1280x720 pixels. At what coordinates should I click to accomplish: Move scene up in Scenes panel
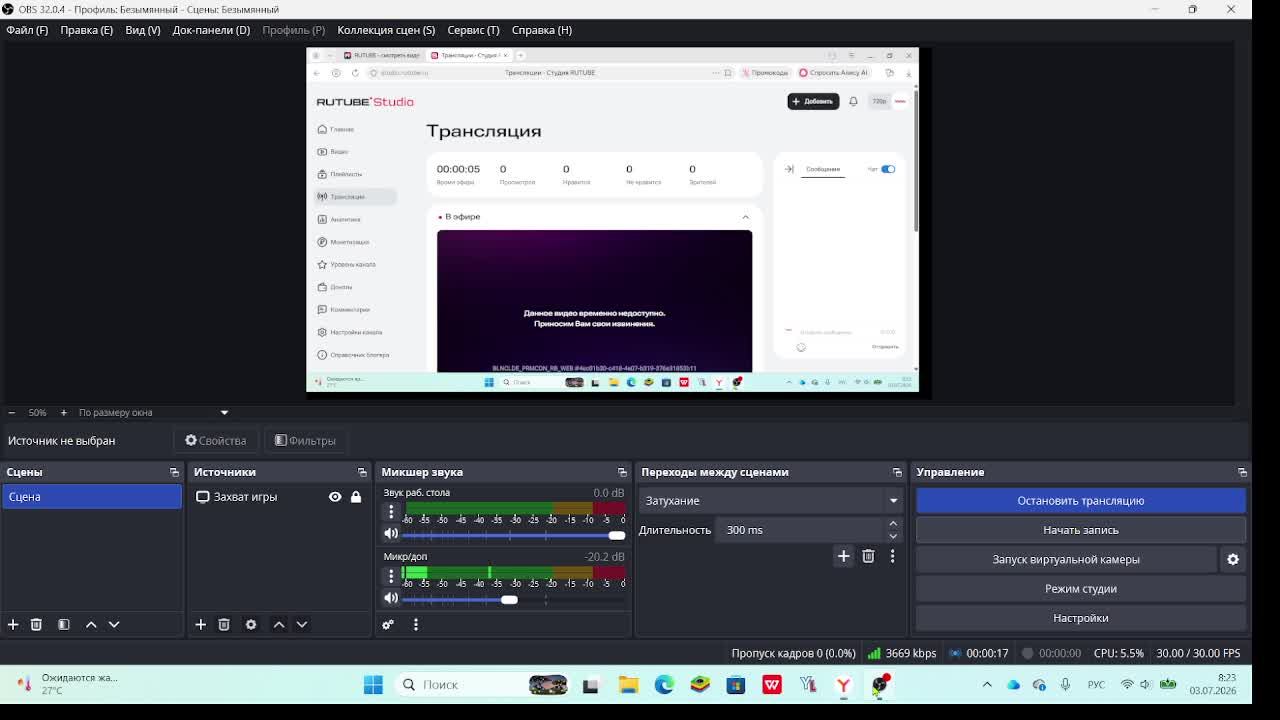tap(91, 624)
